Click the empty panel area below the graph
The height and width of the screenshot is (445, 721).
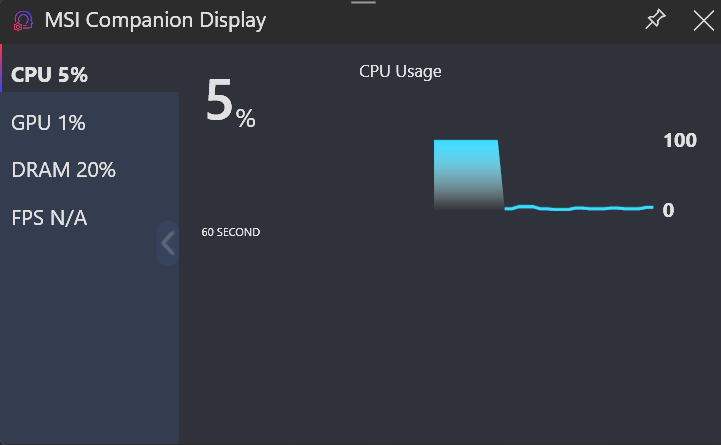click(x=450, y=340)
